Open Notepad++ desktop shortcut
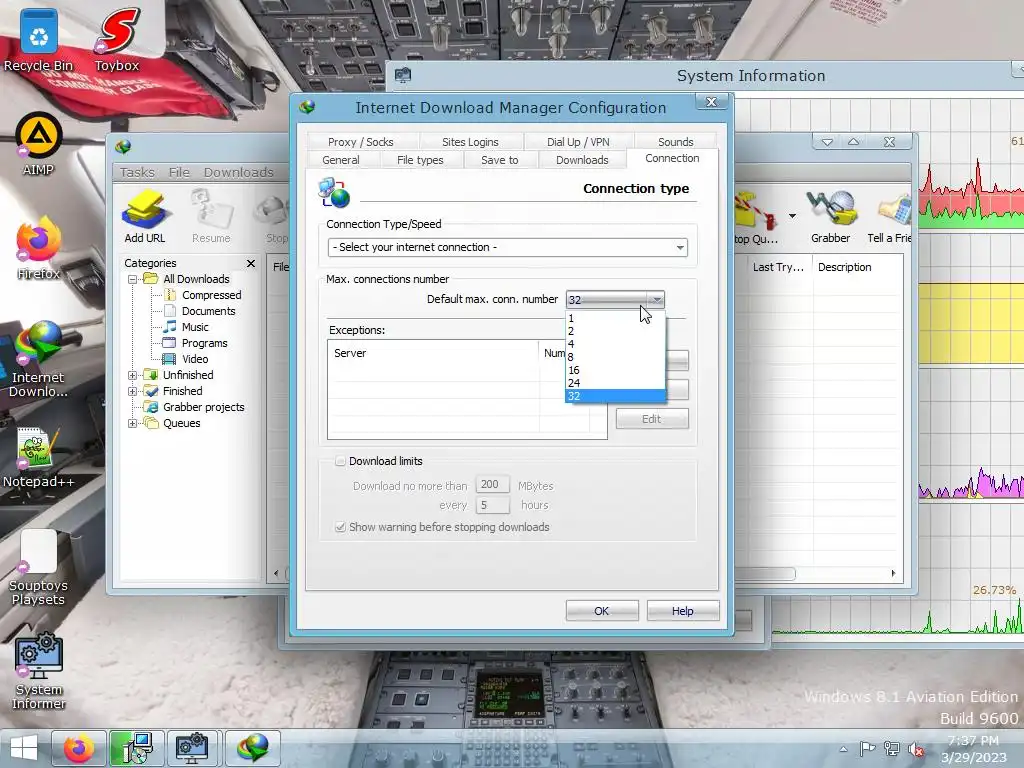This screenshot has width=1024, height=768. pyautogui.click(x=39, y=457)
